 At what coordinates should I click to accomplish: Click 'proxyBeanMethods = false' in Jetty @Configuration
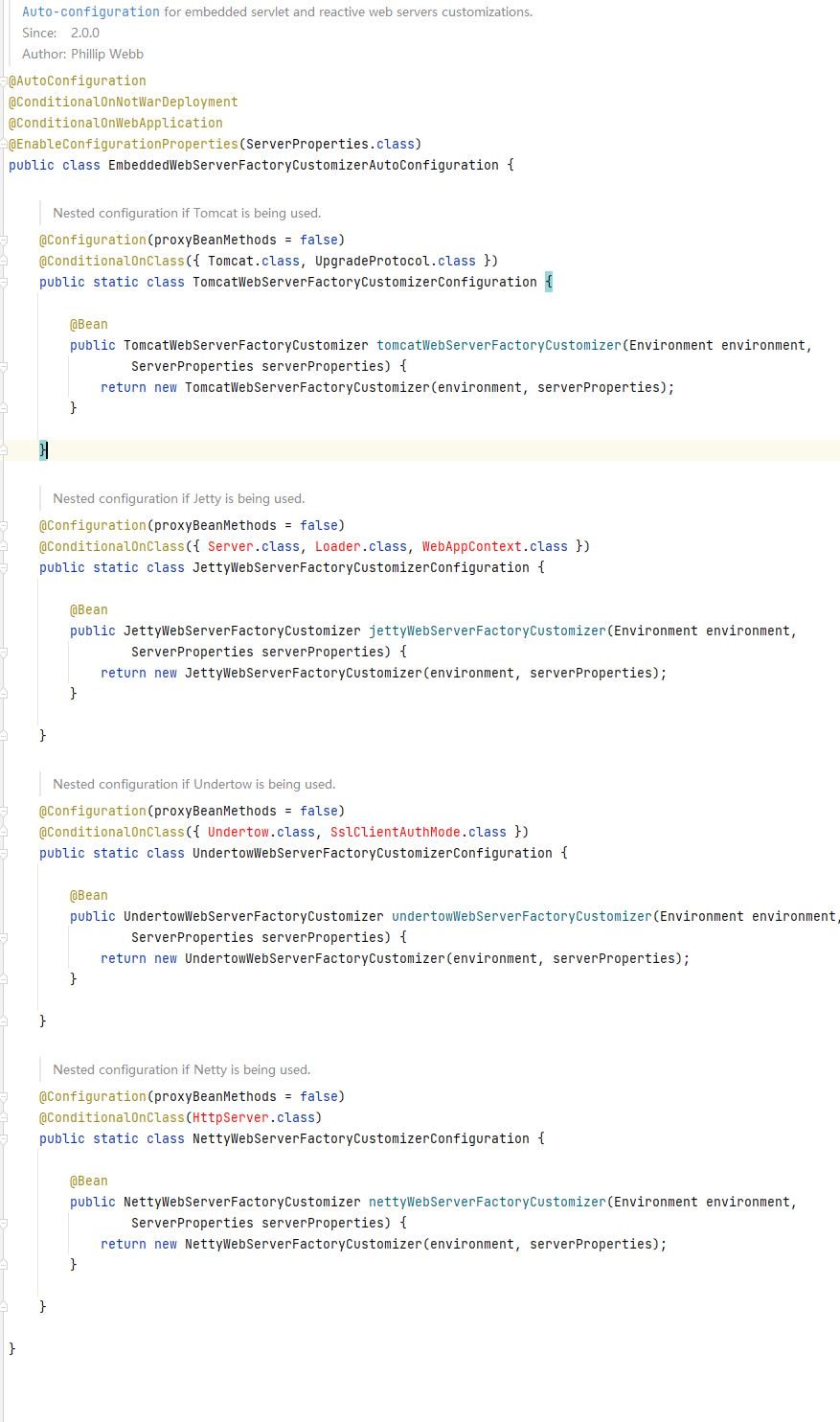point(246,526)
